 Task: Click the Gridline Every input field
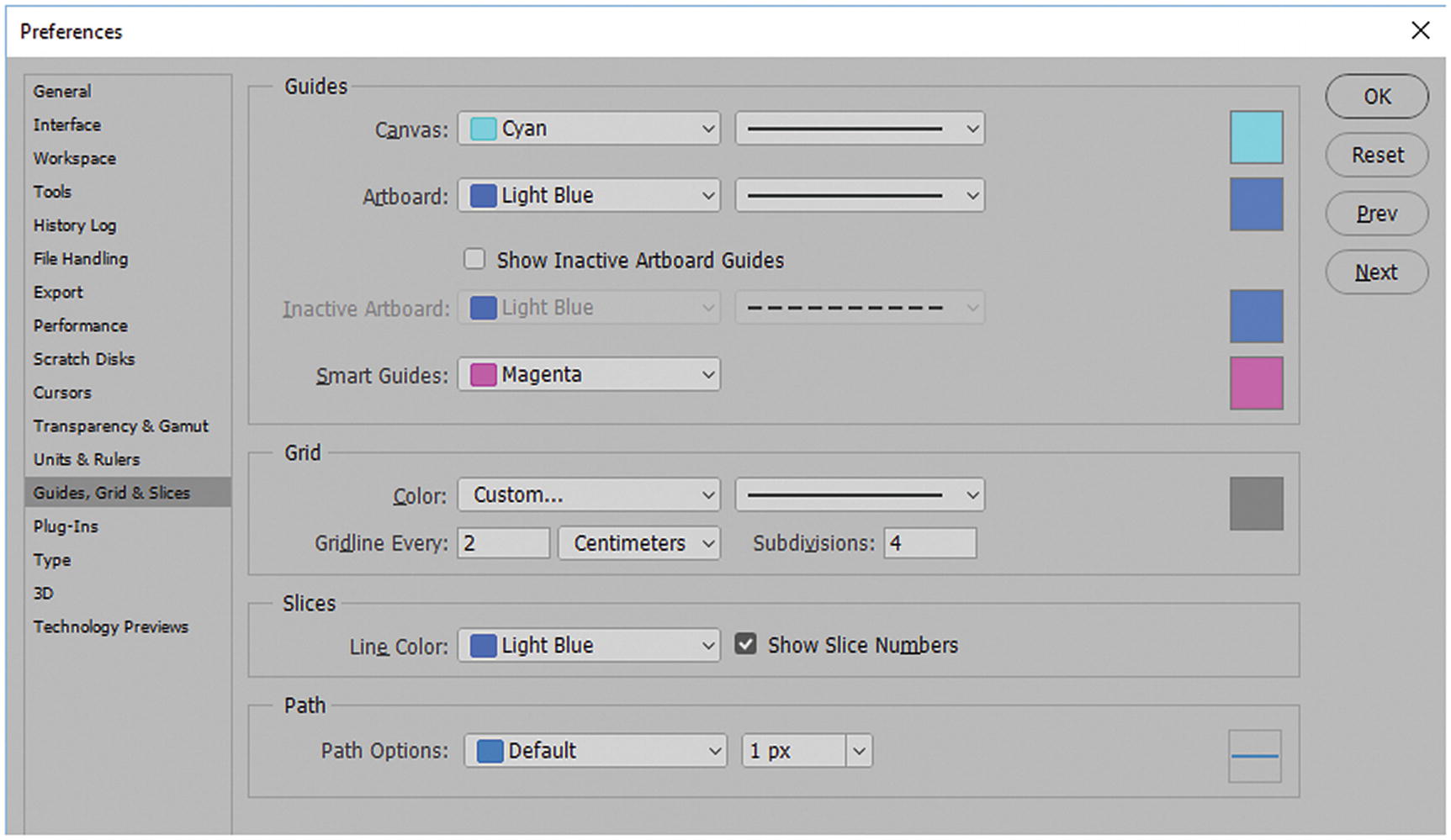click(503, 543)
